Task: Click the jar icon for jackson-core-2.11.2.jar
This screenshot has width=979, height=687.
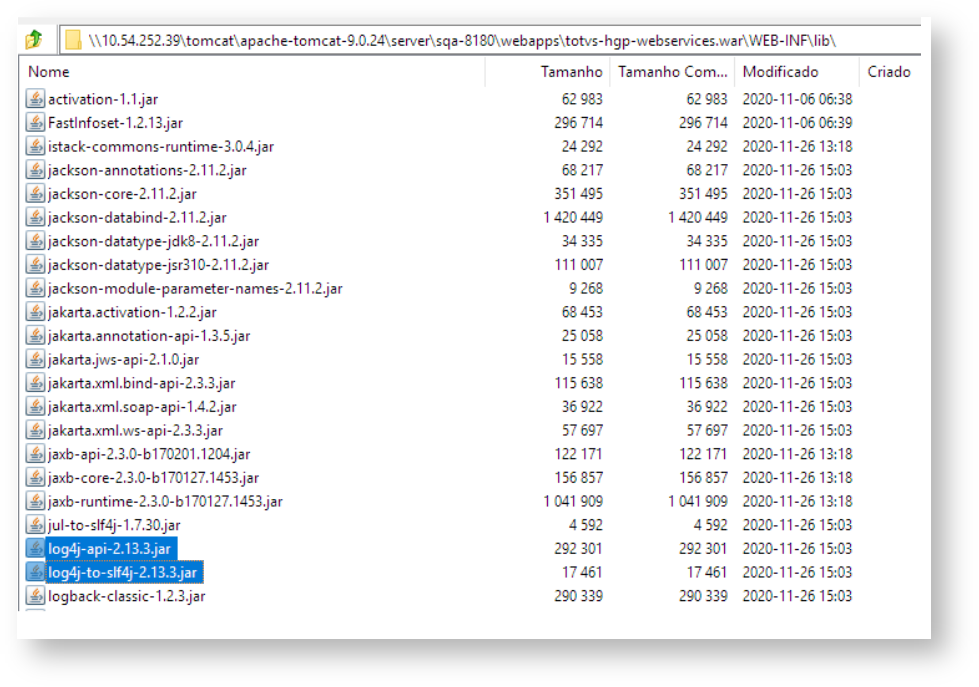Action: tap(35, 194)
